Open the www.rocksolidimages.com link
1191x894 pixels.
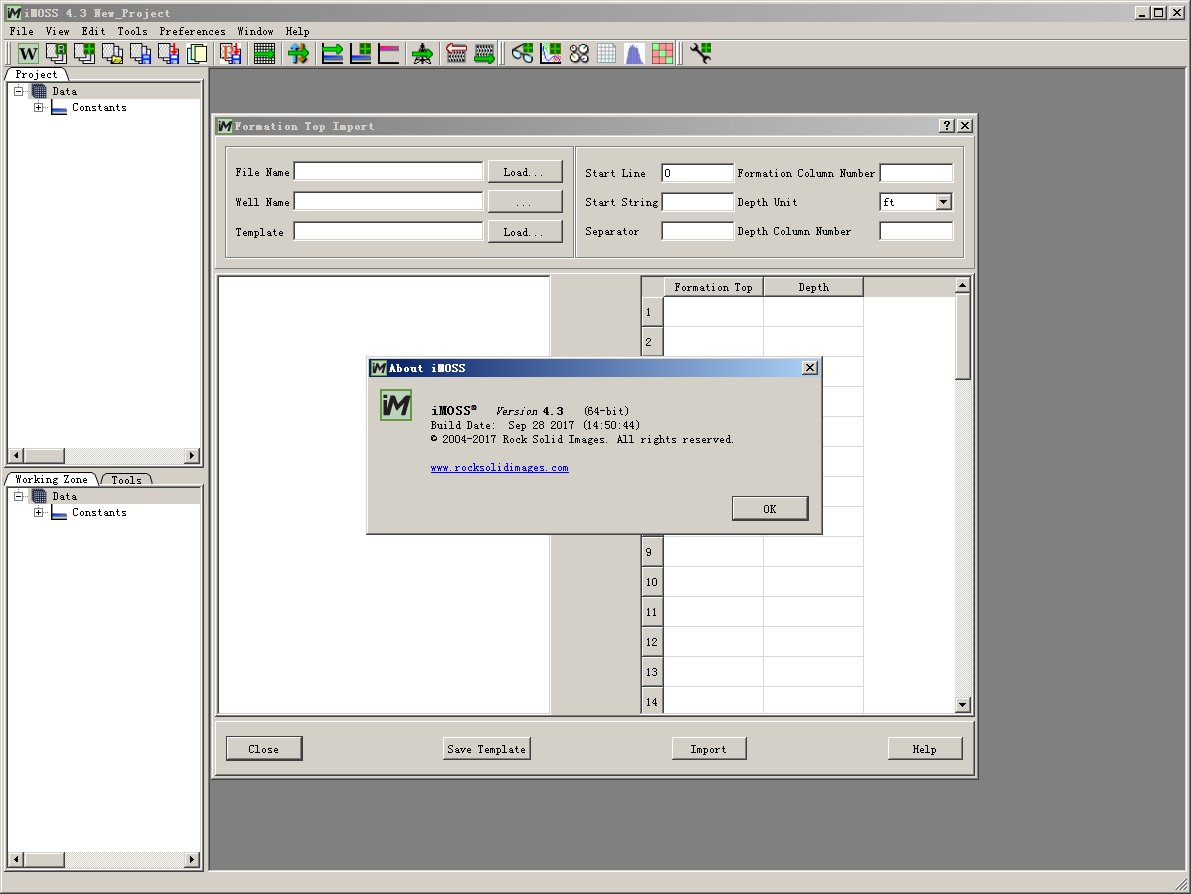pos(499,468)
